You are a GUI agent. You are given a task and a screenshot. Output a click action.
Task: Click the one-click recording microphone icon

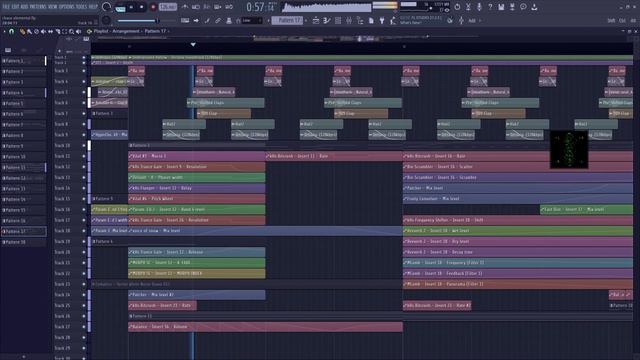[479, 7]
